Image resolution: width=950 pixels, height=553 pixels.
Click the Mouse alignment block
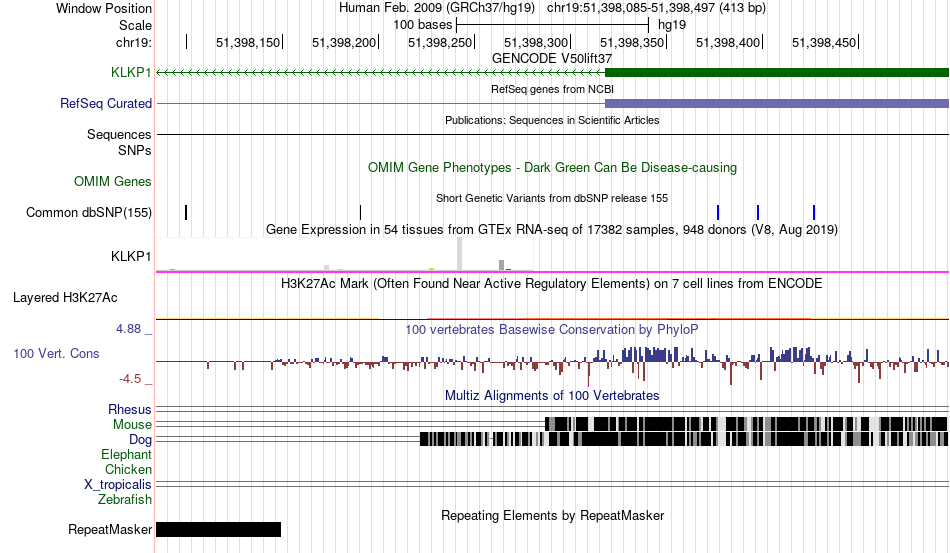coord(746,424)
